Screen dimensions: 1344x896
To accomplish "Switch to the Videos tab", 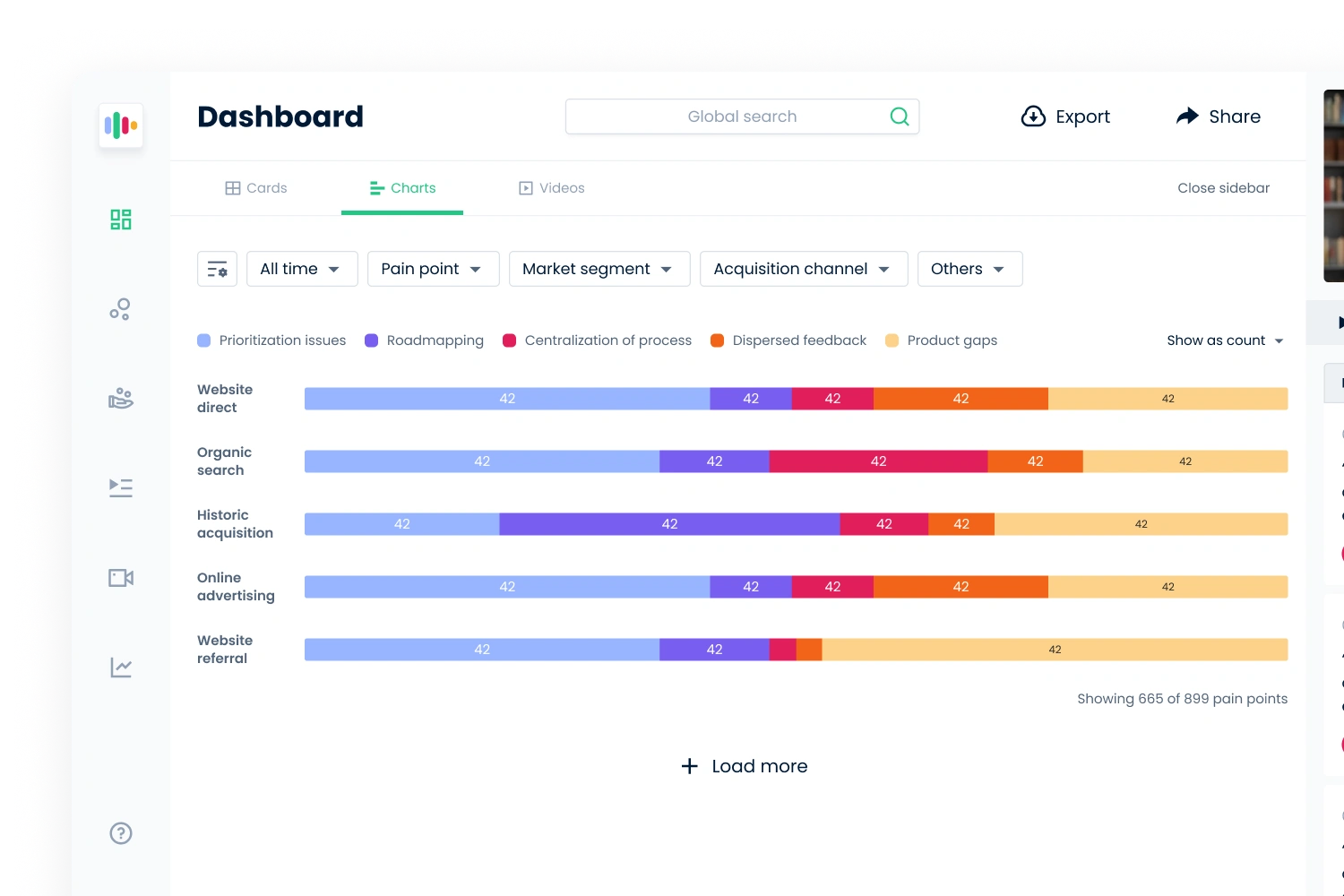I will [x=552, y=188].
